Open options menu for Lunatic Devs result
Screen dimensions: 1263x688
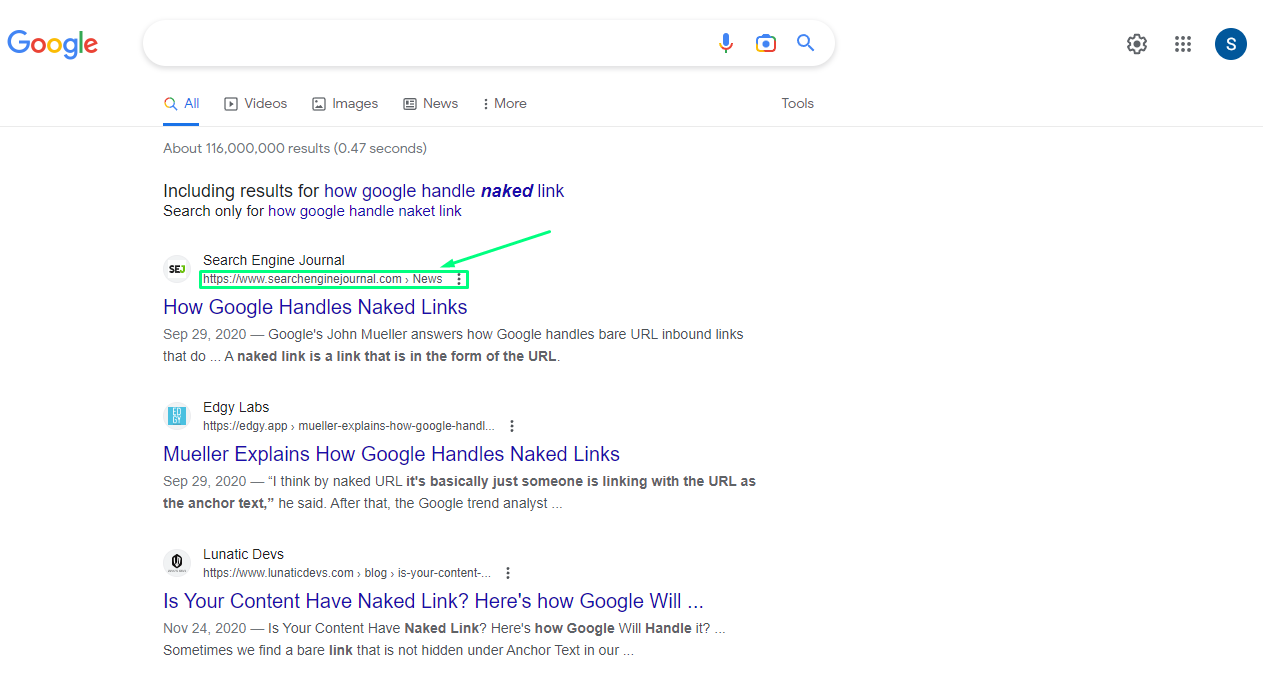click(x=508, y=573)
